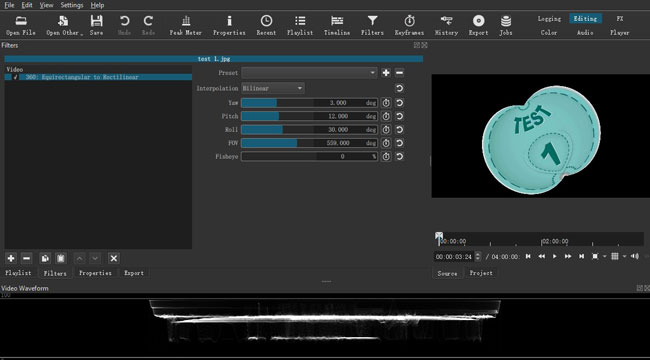Adjust the Pitch slider bar
Viewport: 650px width, 360px height.
coord(309,116)
